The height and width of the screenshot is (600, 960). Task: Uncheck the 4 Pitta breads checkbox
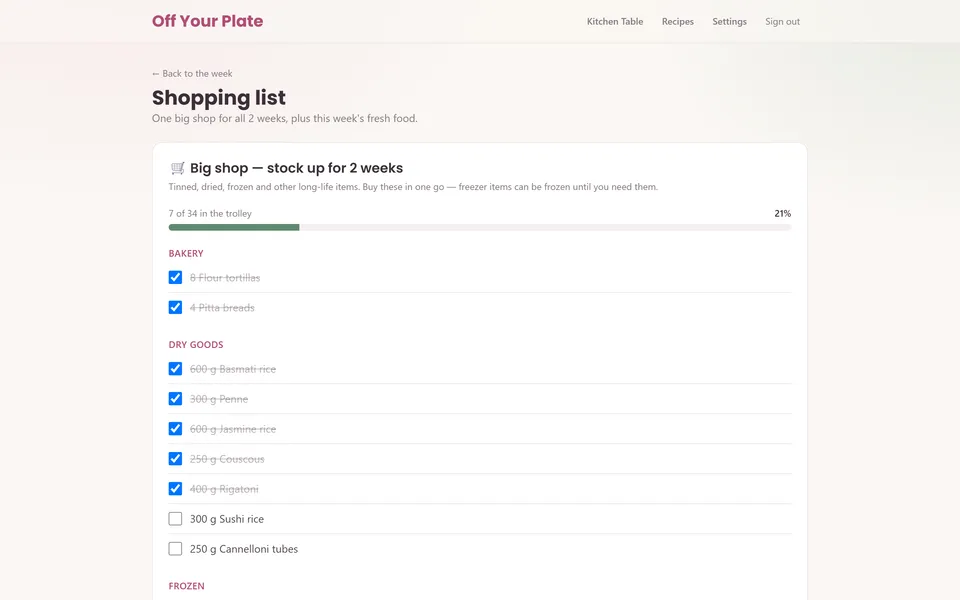(175, 307)
